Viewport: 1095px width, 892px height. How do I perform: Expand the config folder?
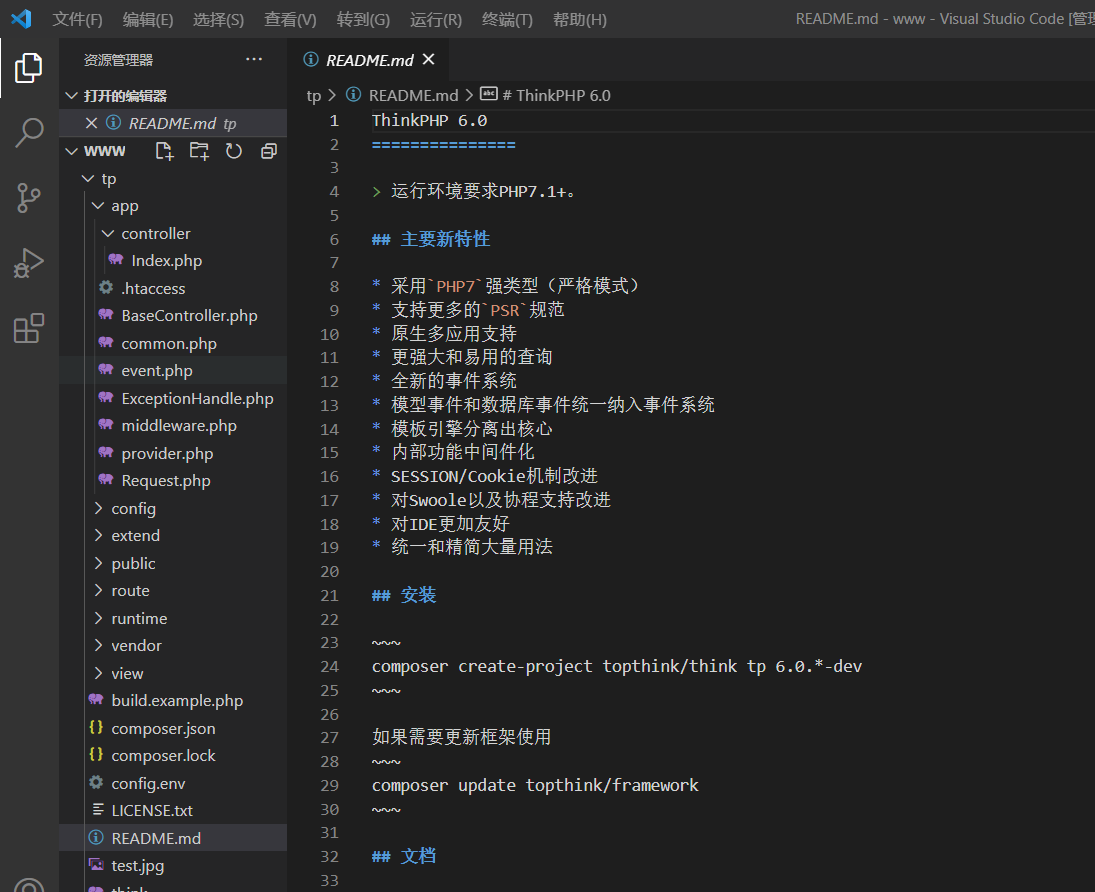133,508
